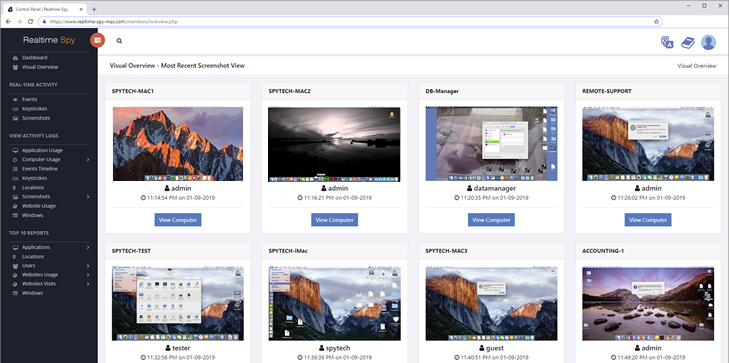Open the REMOTE-SUPPORT screenshot thumbnail

(648, 144)
